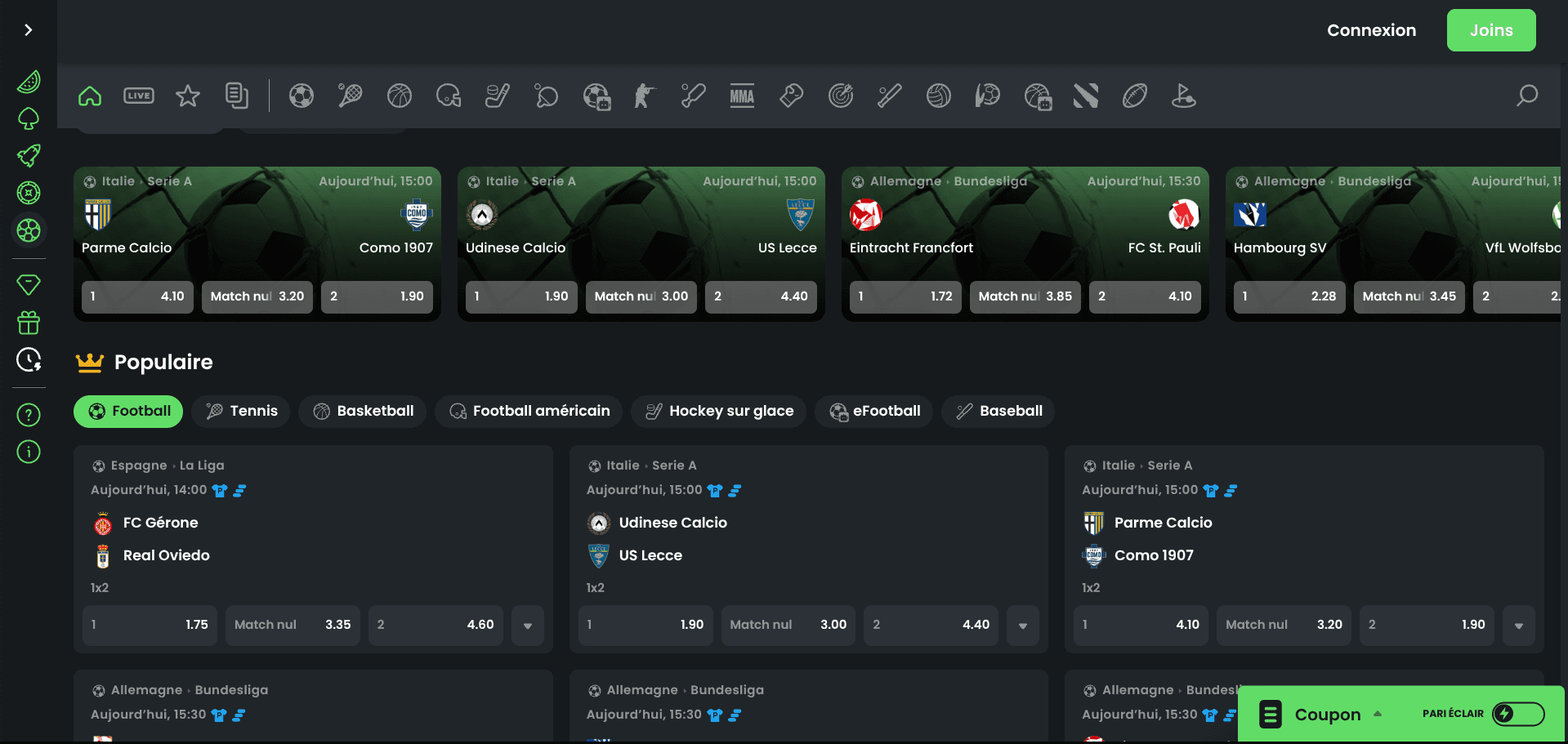Image resolution: width=1568 pixels, height=744 pixels.
Task: Open the casino chip sidebar icon
Action: pyautogui.click(x=29, y=193)
